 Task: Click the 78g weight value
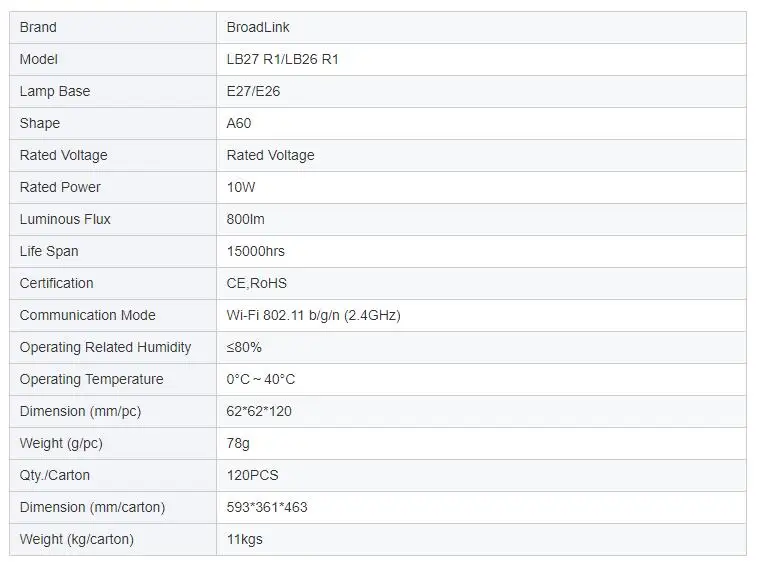238,443
